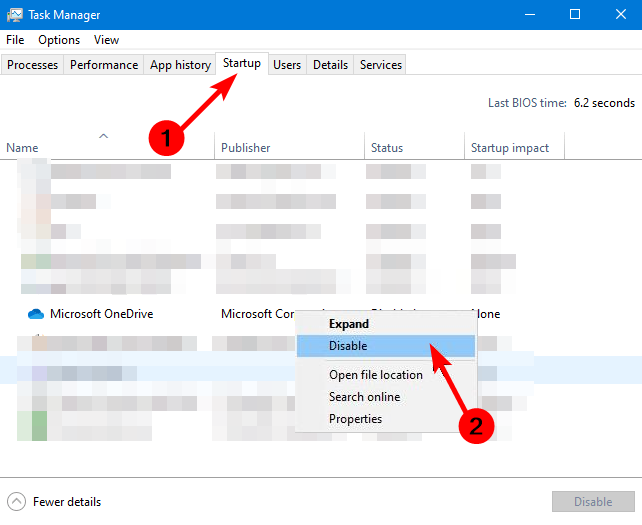The width and height of the screenshot is (642, 525).
Task: Switch to the Processes tab
Action: 33,65
